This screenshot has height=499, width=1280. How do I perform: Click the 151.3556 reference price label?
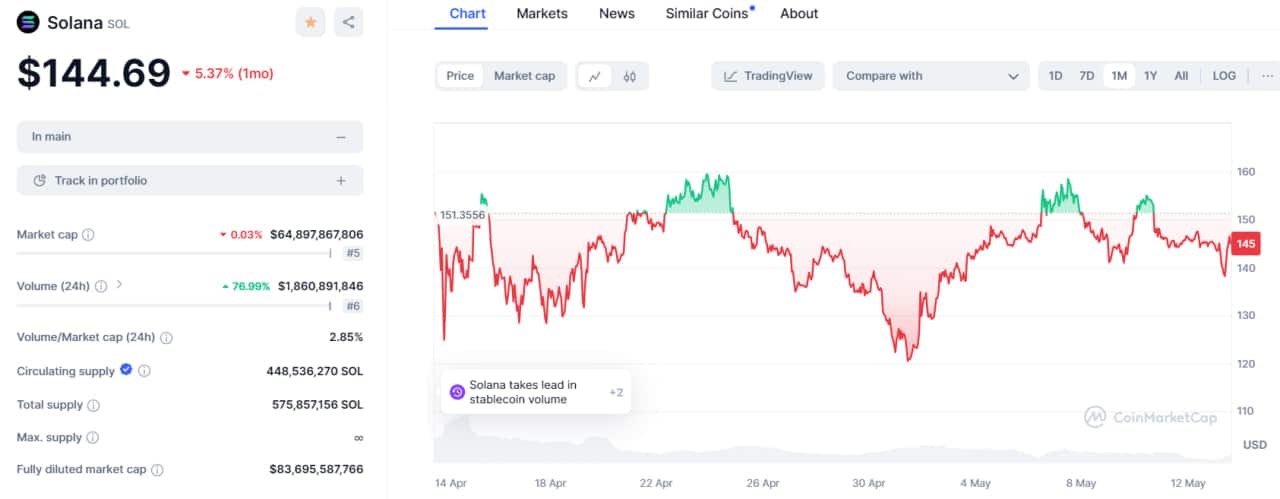point(460,215)
